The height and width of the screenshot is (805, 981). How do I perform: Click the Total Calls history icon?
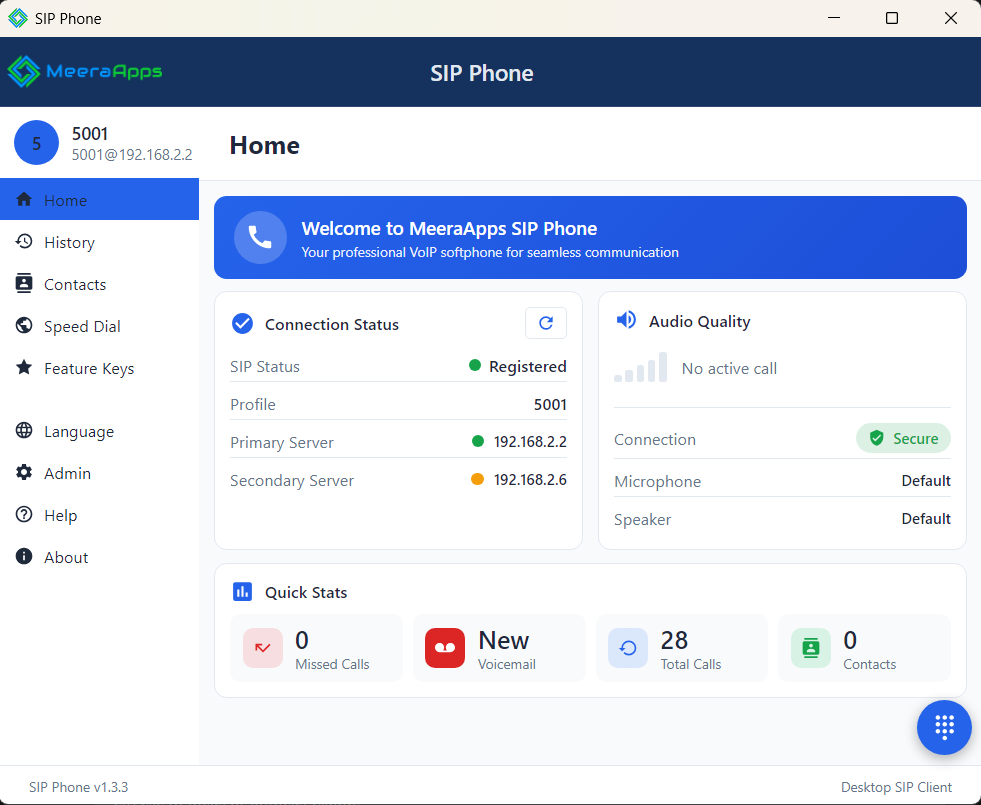click(x=628, y=648)
